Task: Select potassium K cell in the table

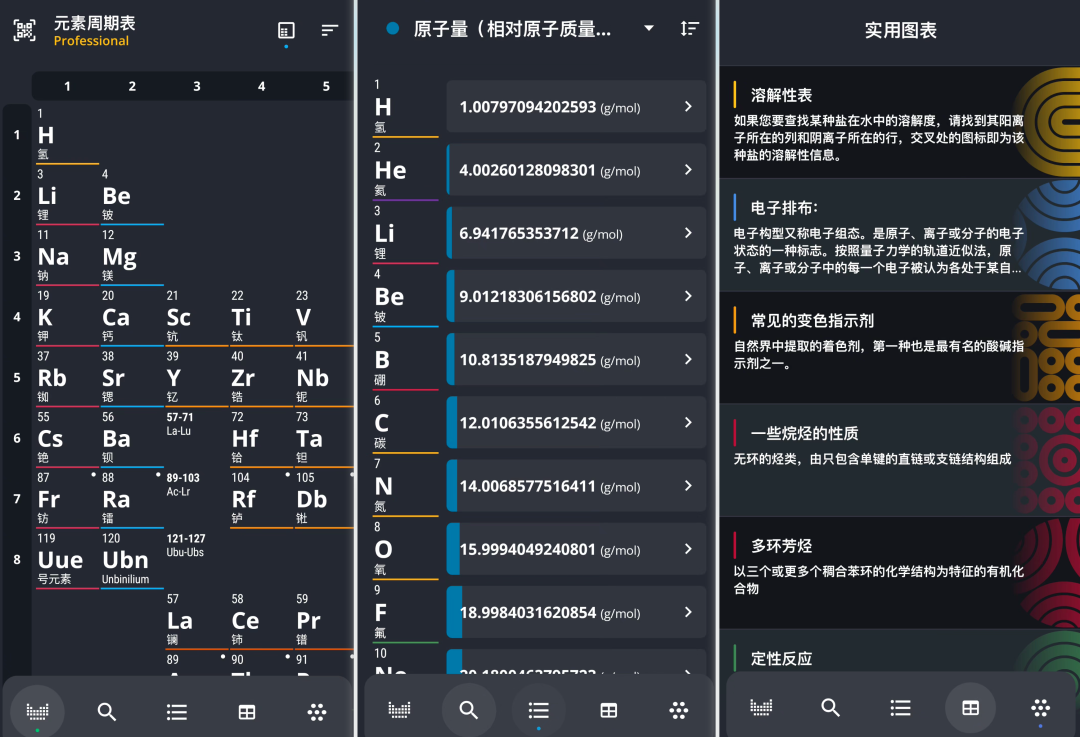Action: (67, 317)
